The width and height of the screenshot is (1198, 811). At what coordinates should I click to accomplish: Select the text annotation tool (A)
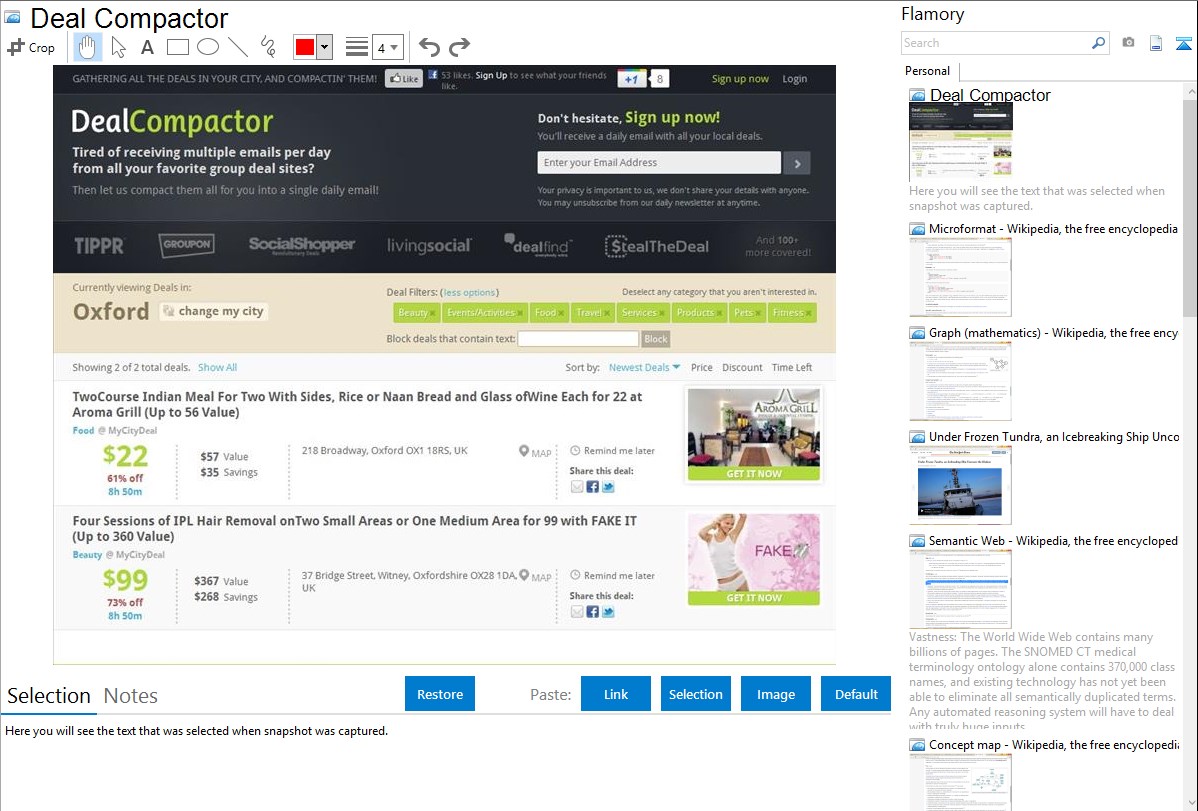pyautogui.click(x=147, y=47)
